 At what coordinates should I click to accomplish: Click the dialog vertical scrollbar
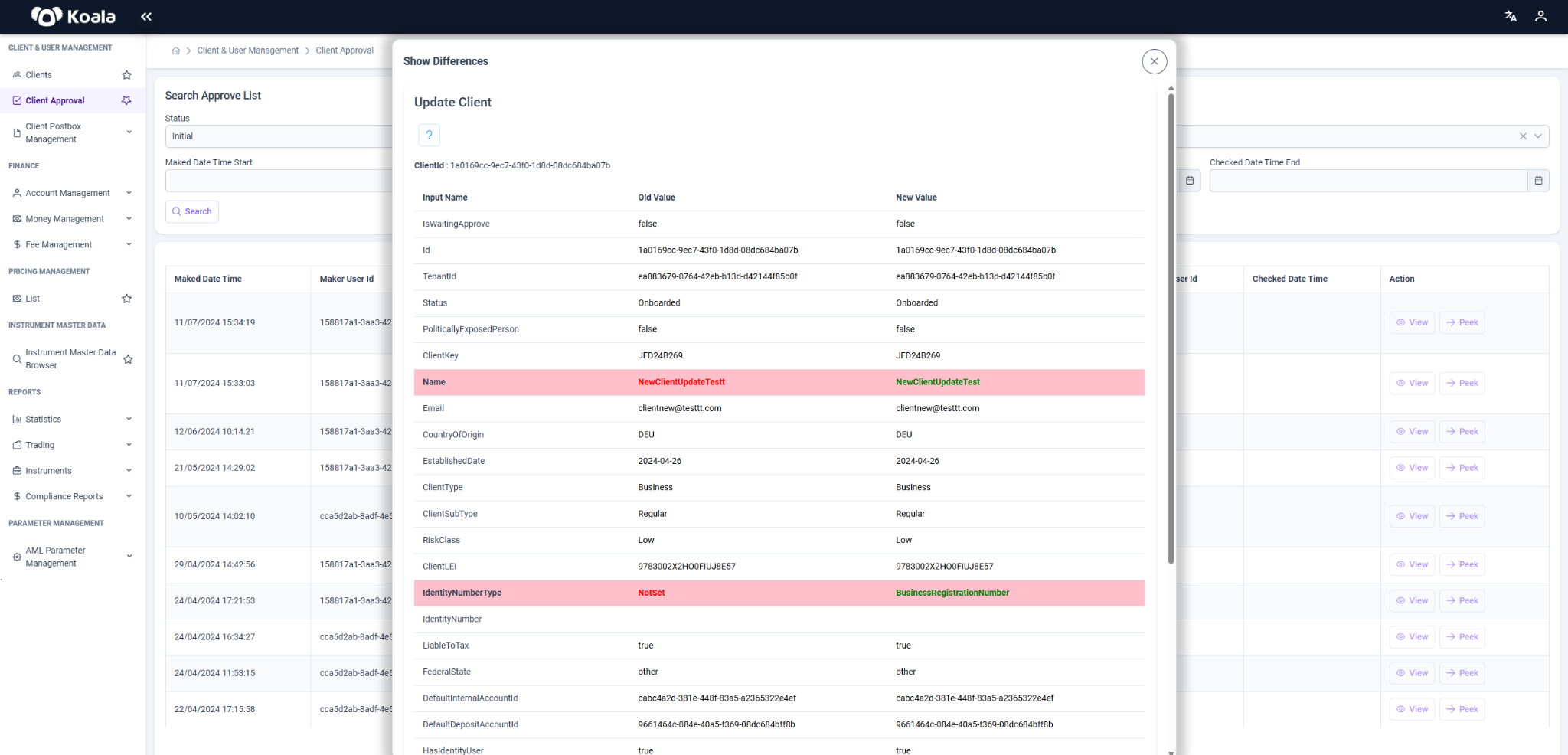(1171, 328)
